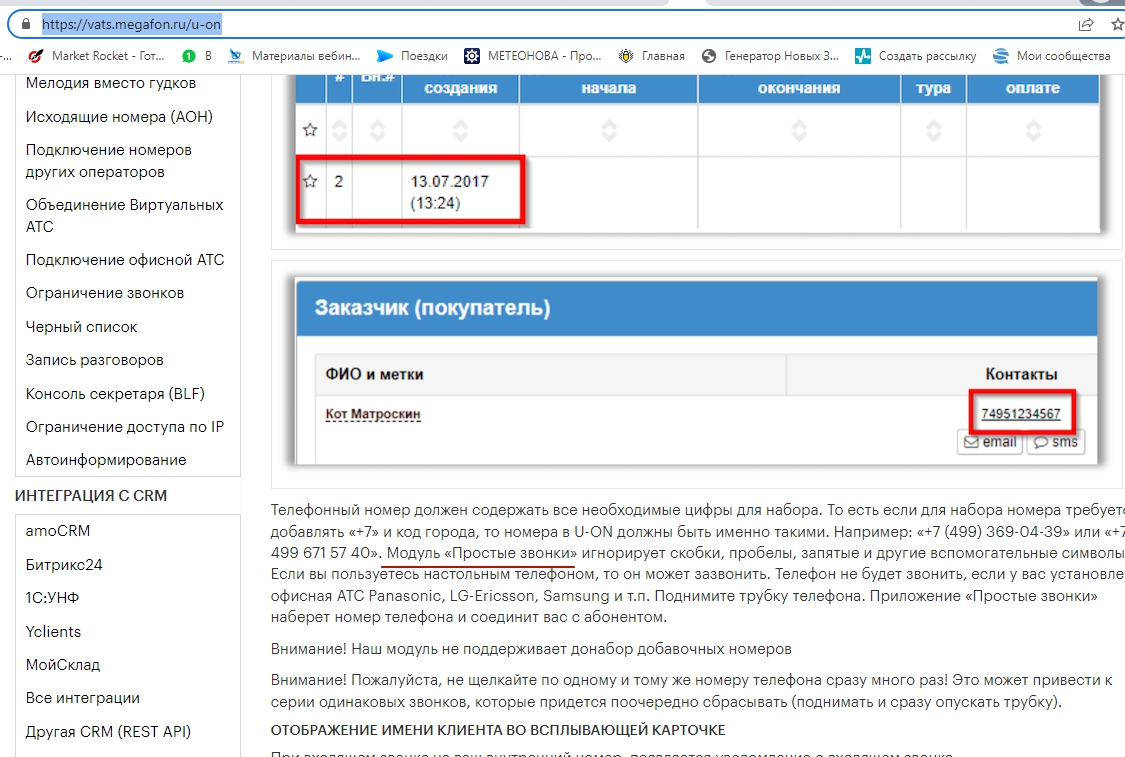Toggle the star in the filter row

click(310, 130)
